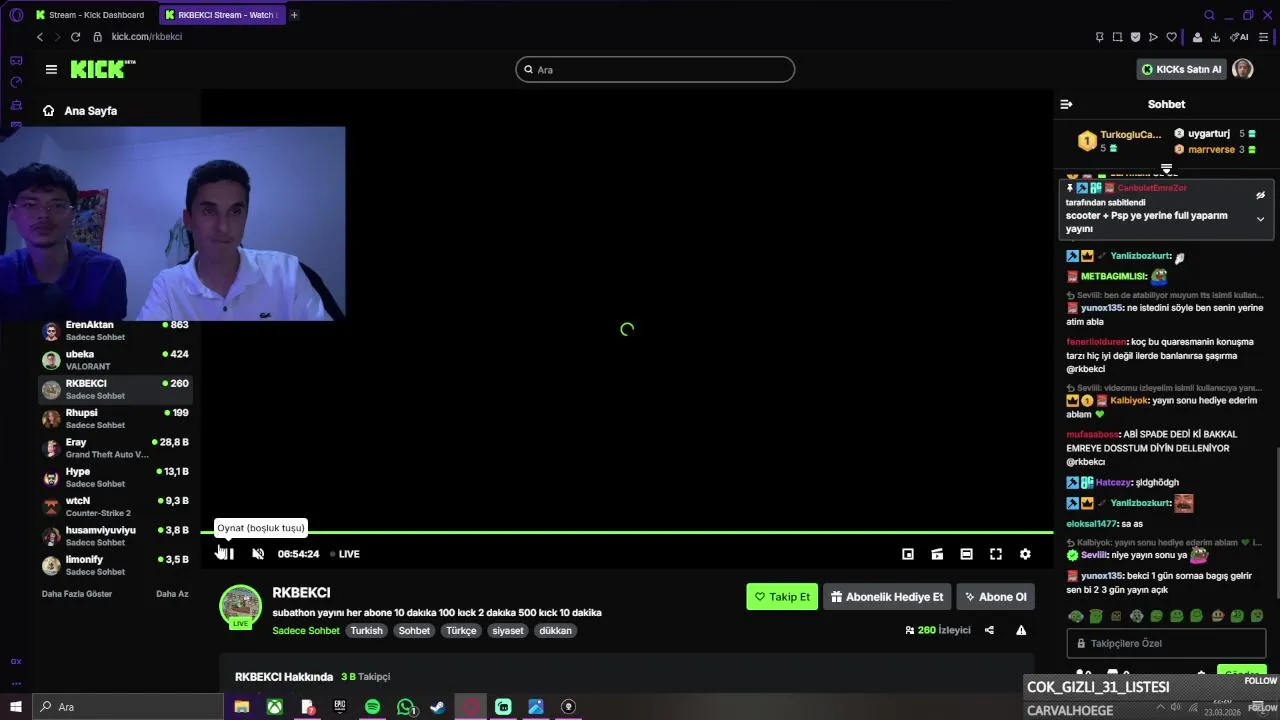Screen dimensions: 1280x720
Task: Toggle theater mode
Action: [966, 554]
